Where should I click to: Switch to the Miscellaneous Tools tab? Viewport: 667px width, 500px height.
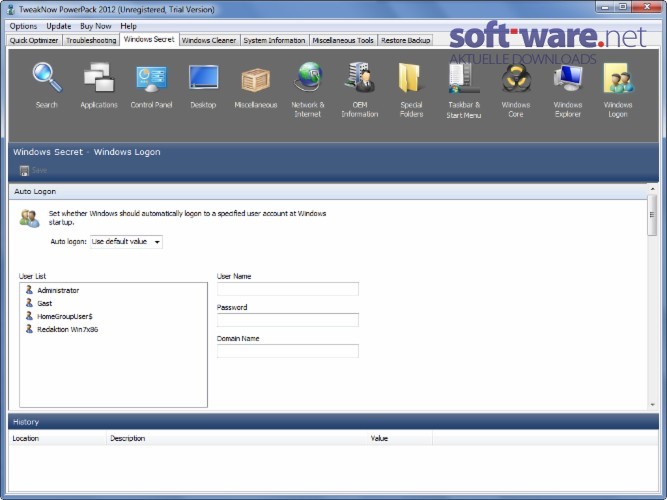(x=343, y=40)
